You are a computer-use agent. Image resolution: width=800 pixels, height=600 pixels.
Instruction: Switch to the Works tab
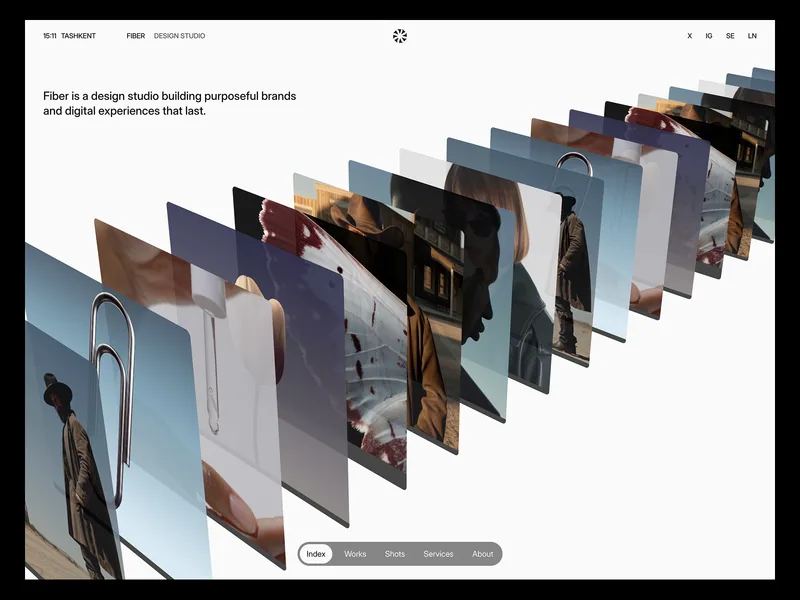click(x=355, y=554)
